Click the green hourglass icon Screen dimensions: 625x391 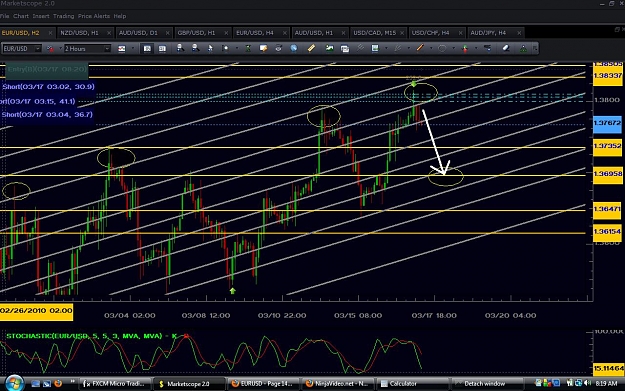[248, 48]
